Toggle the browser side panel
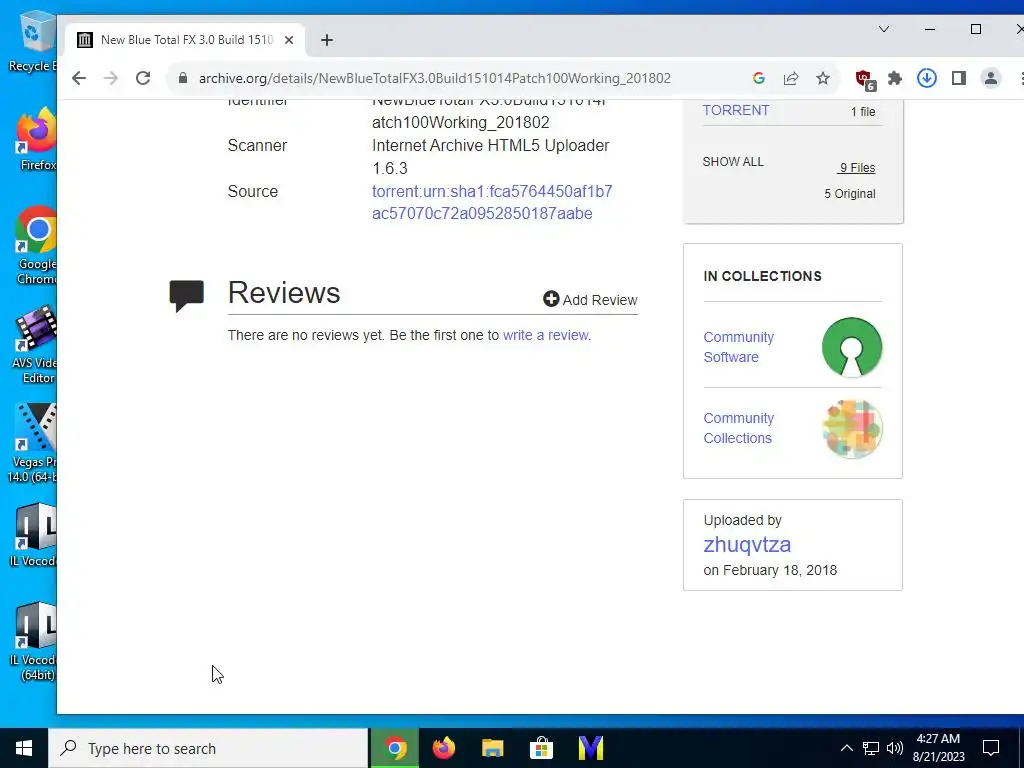Image resolution: width=1024 pixels, height=768 pixels. point(959,78)
